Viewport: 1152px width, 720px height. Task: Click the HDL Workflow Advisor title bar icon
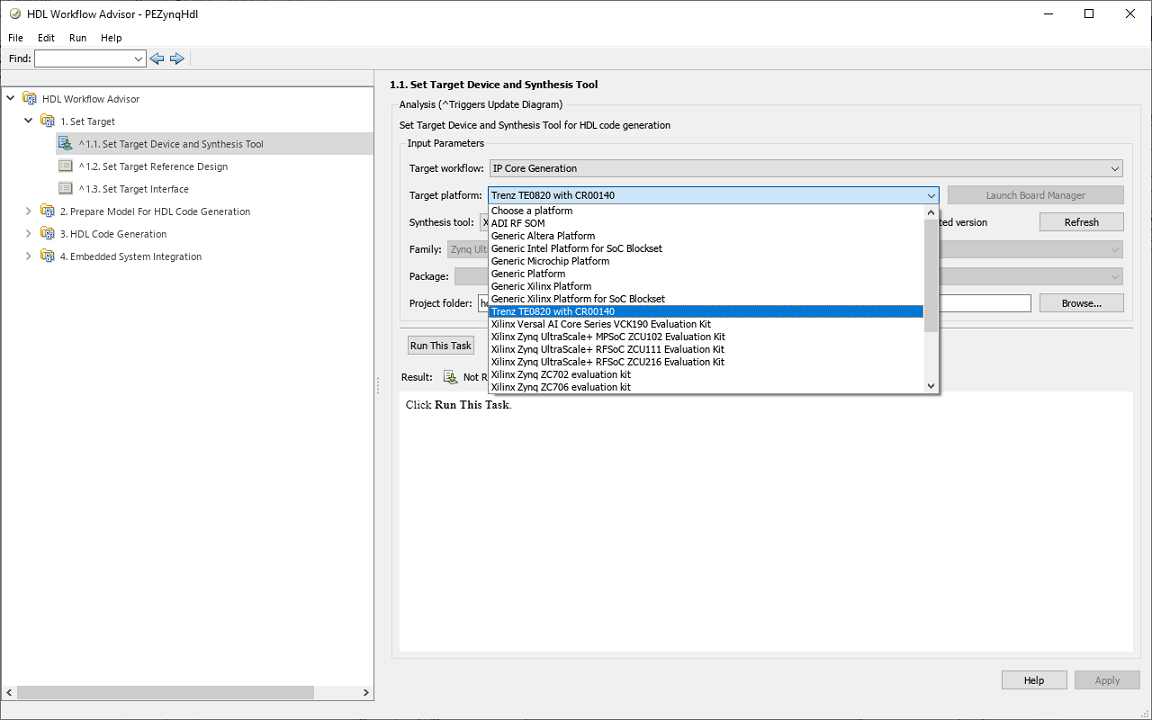(14, 14)
